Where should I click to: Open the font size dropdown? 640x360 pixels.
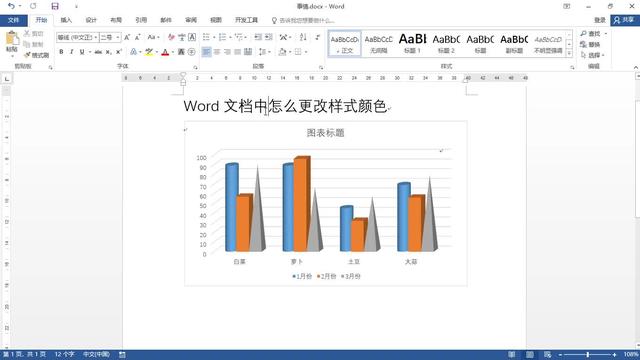point(118,38)
